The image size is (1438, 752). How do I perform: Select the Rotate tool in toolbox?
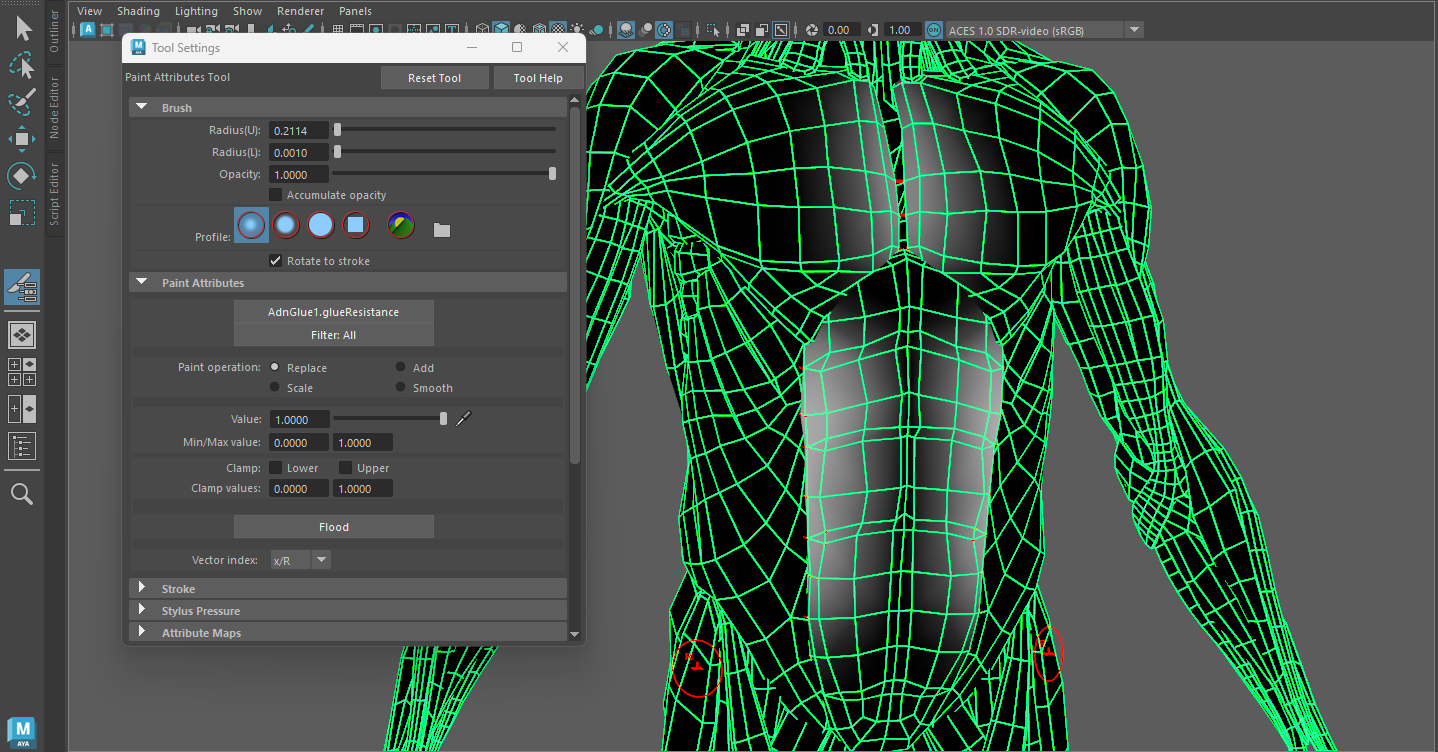point(22,176)
